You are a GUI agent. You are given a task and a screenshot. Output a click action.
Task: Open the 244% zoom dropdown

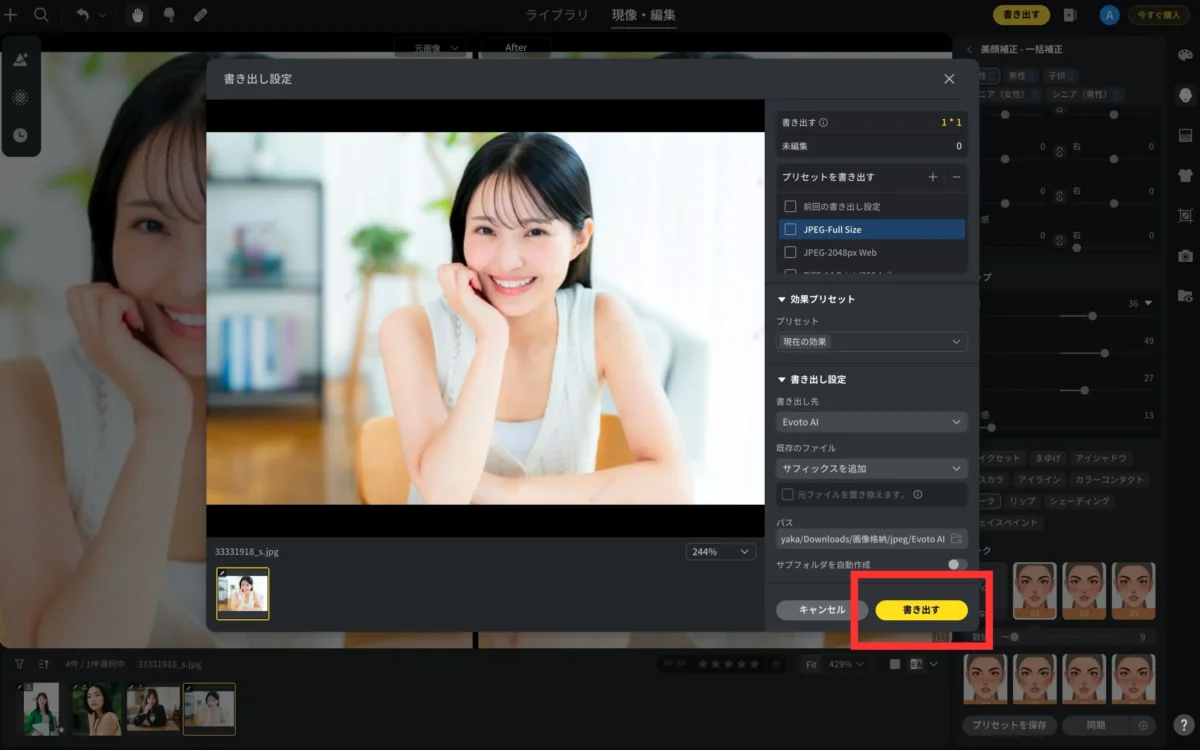coord(720,552)
